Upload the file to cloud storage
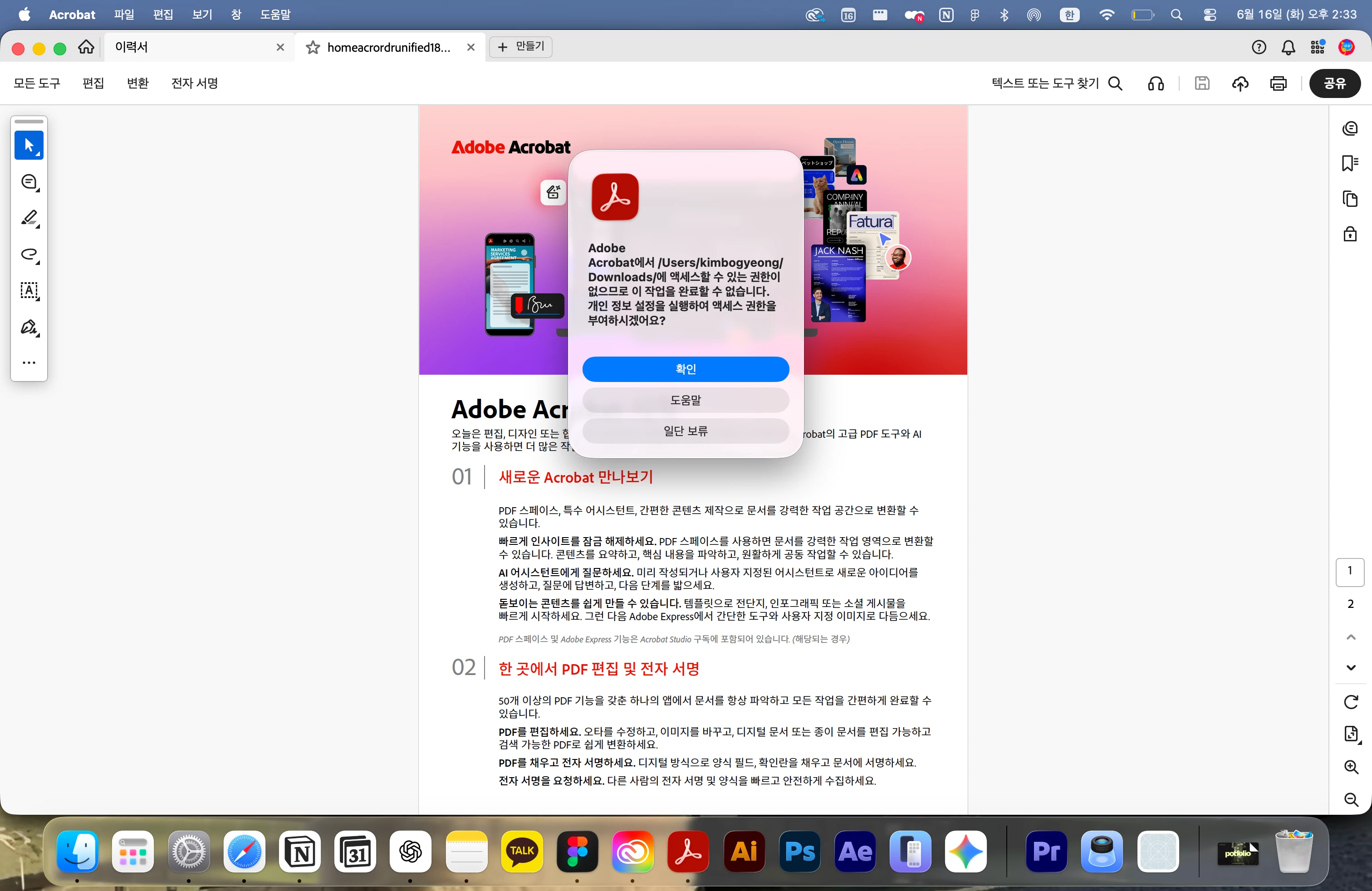The height and width of the screenshot is (891, 1372). tap(1240, 83)
